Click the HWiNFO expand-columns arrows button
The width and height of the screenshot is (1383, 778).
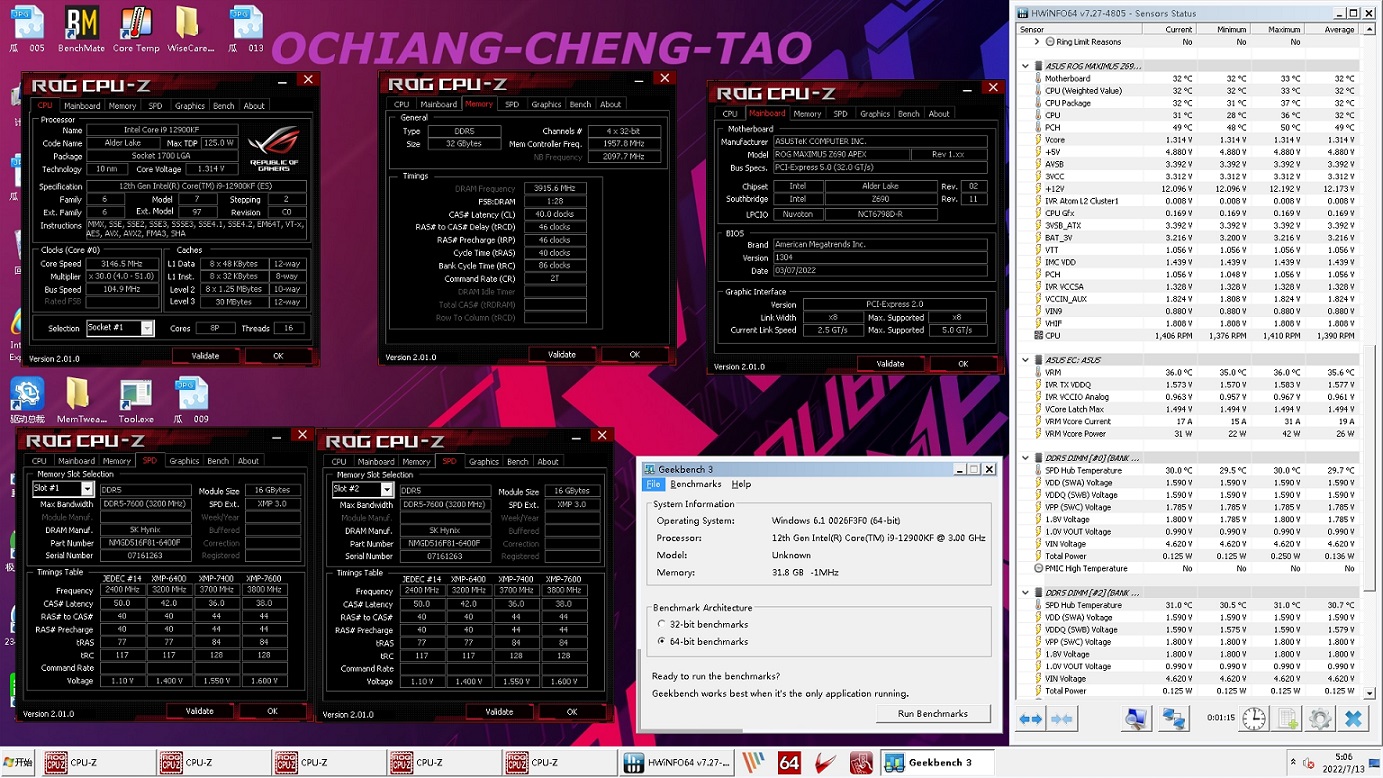(x=1031, y=719)
